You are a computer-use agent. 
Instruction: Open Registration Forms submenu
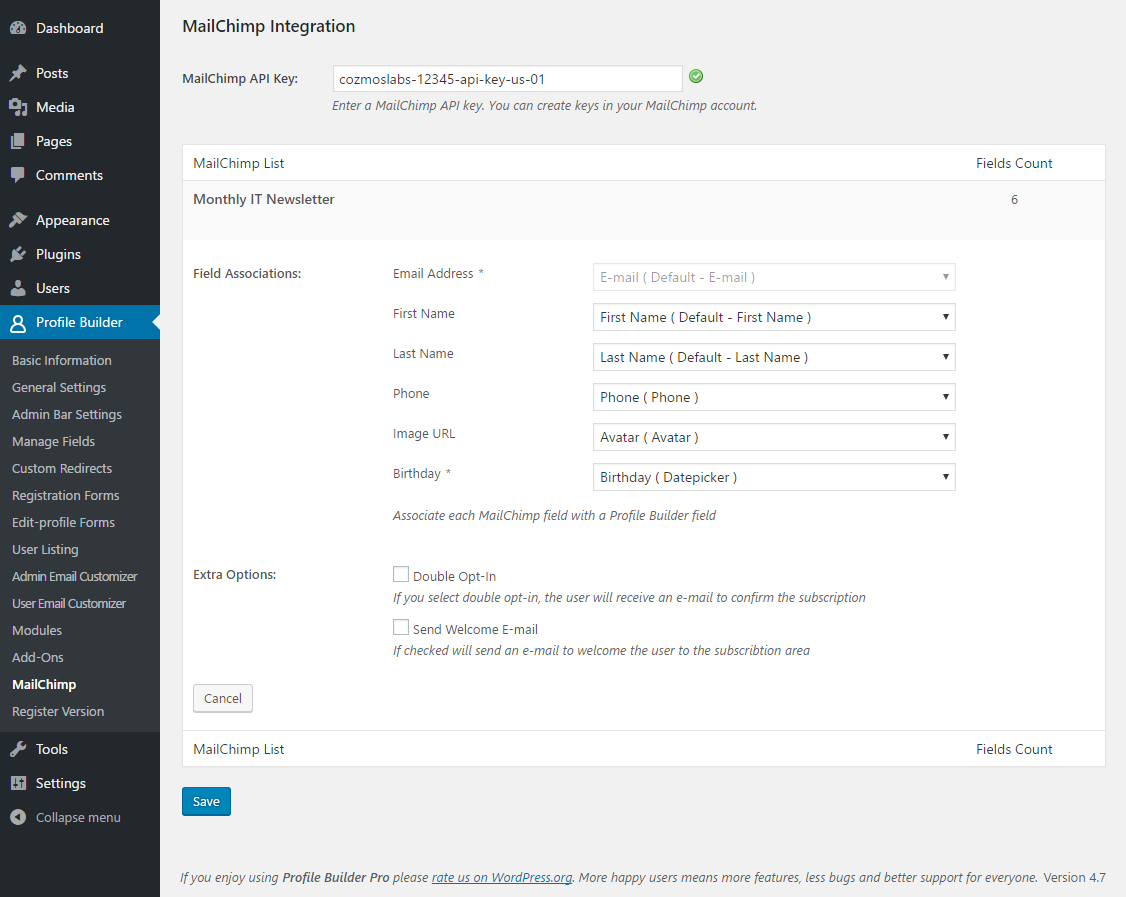65,496
